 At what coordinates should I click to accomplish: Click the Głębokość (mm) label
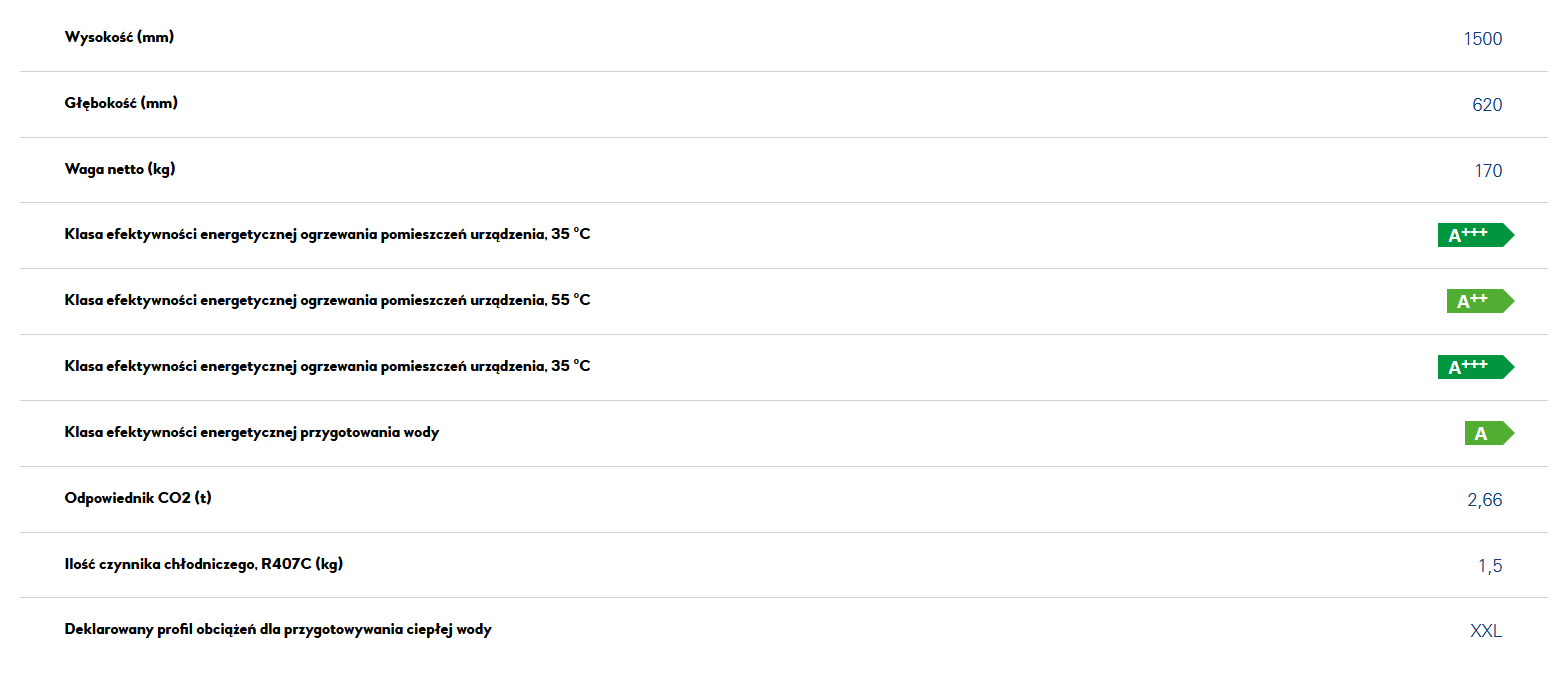pos(121,103)
